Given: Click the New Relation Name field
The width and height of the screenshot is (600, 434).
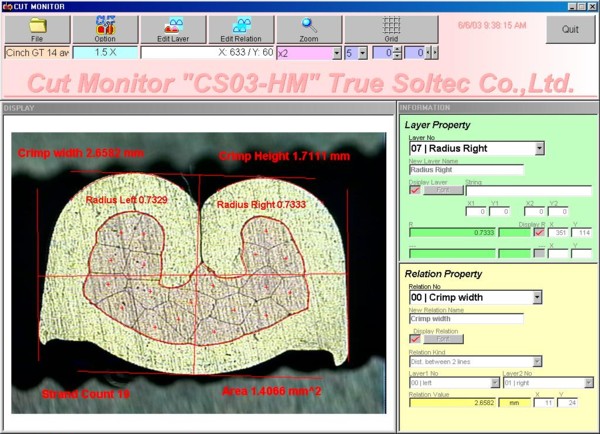Looking at the screenshot, I should pyautogui.click(x=466, y=319).
